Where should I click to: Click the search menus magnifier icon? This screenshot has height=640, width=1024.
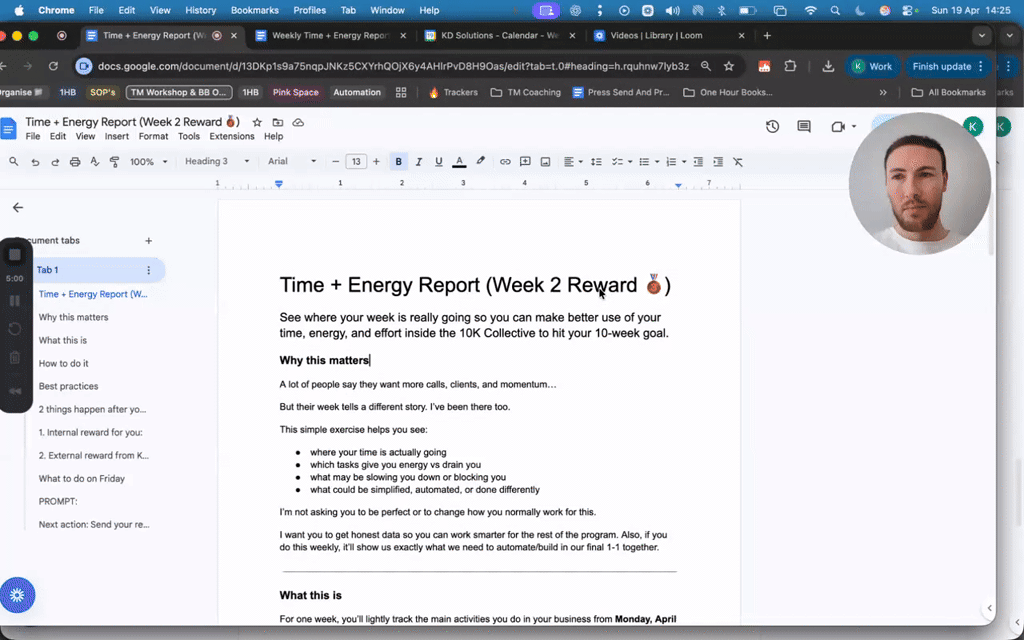[x=14, y=161]
